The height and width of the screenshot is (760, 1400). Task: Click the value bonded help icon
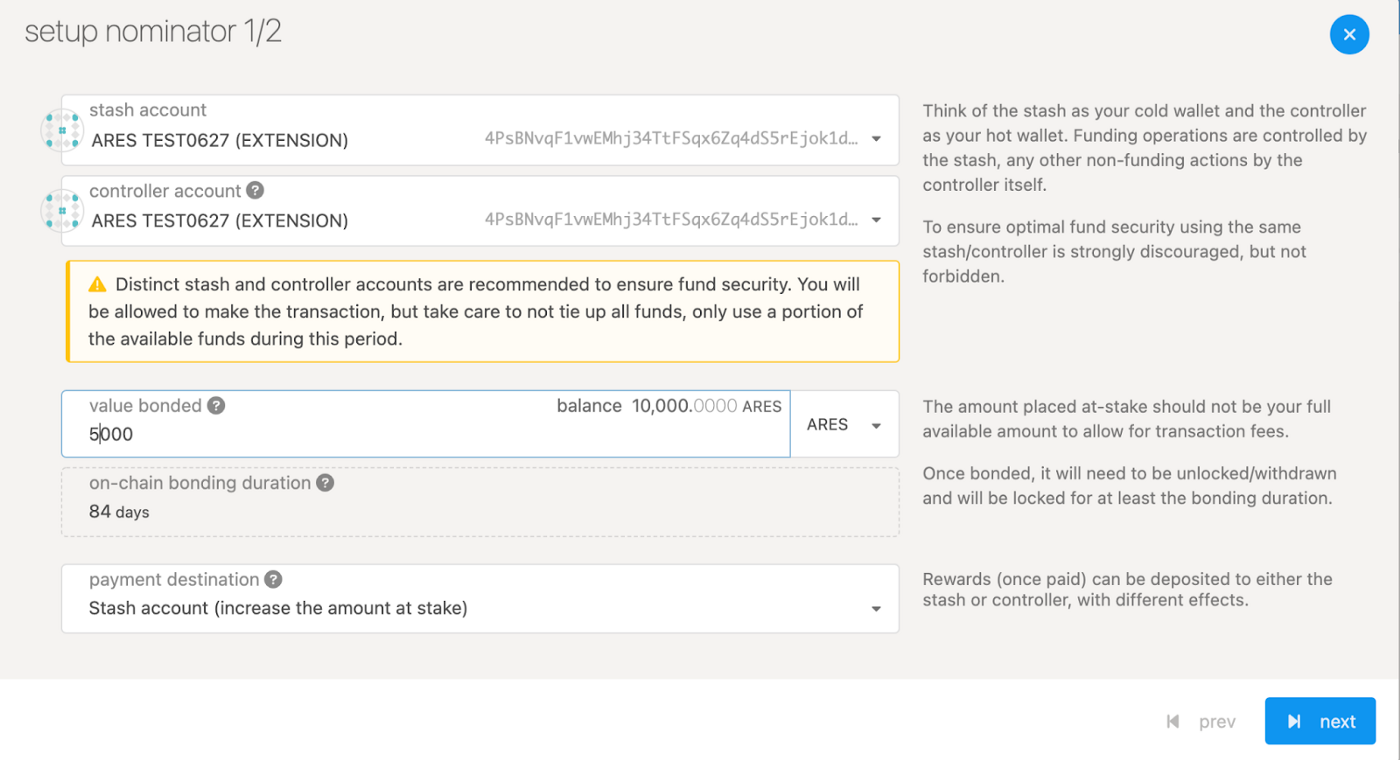216,405
